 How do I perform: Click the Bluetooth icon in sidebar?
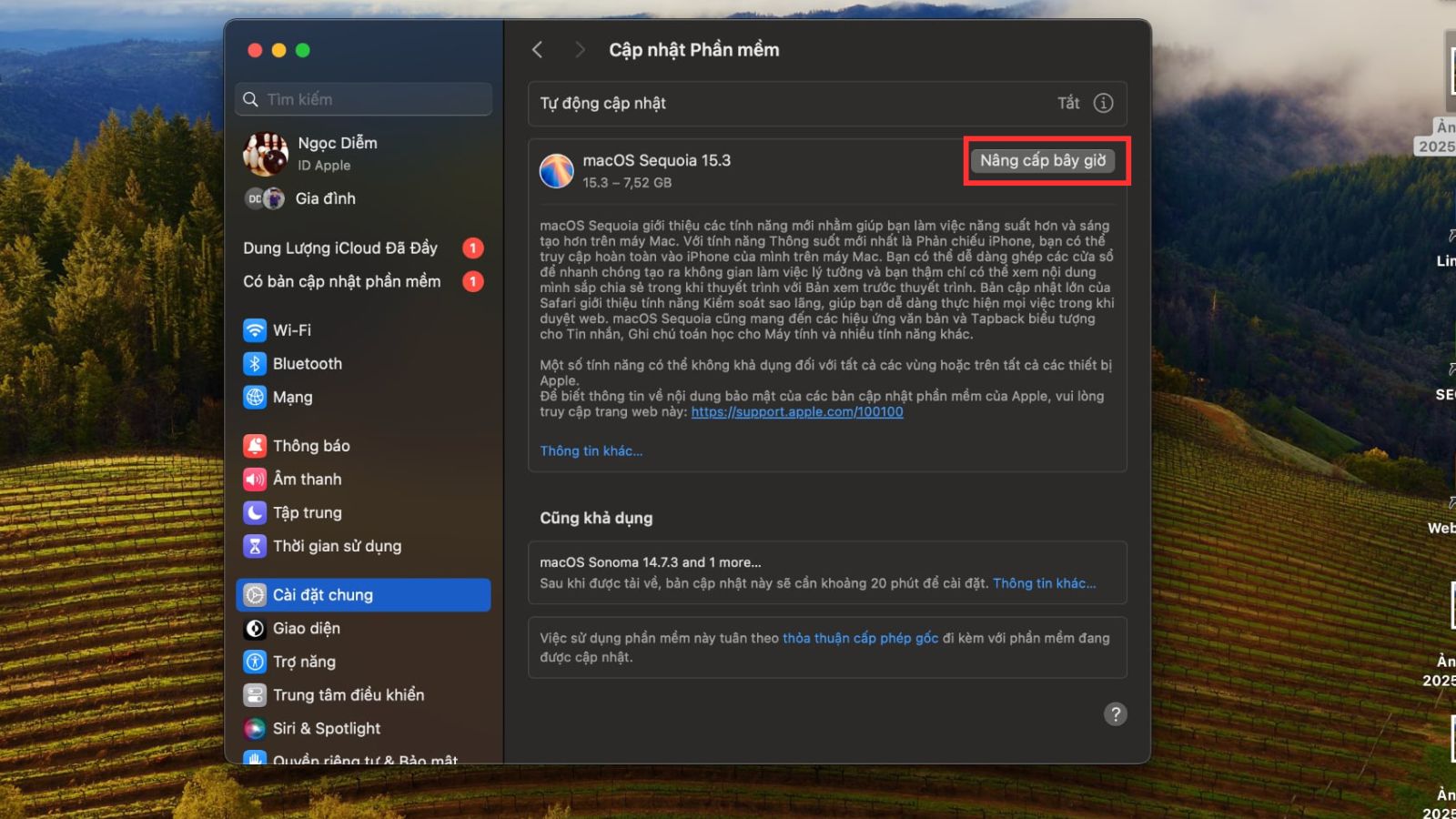(x=255, y=364)
